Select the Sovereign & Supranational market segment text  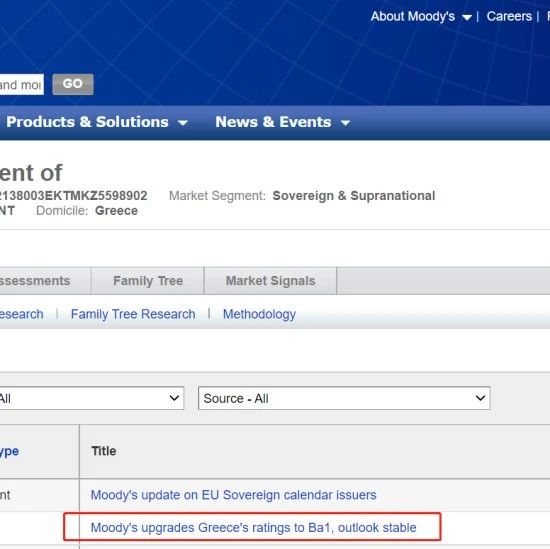(x=354, y=196)
